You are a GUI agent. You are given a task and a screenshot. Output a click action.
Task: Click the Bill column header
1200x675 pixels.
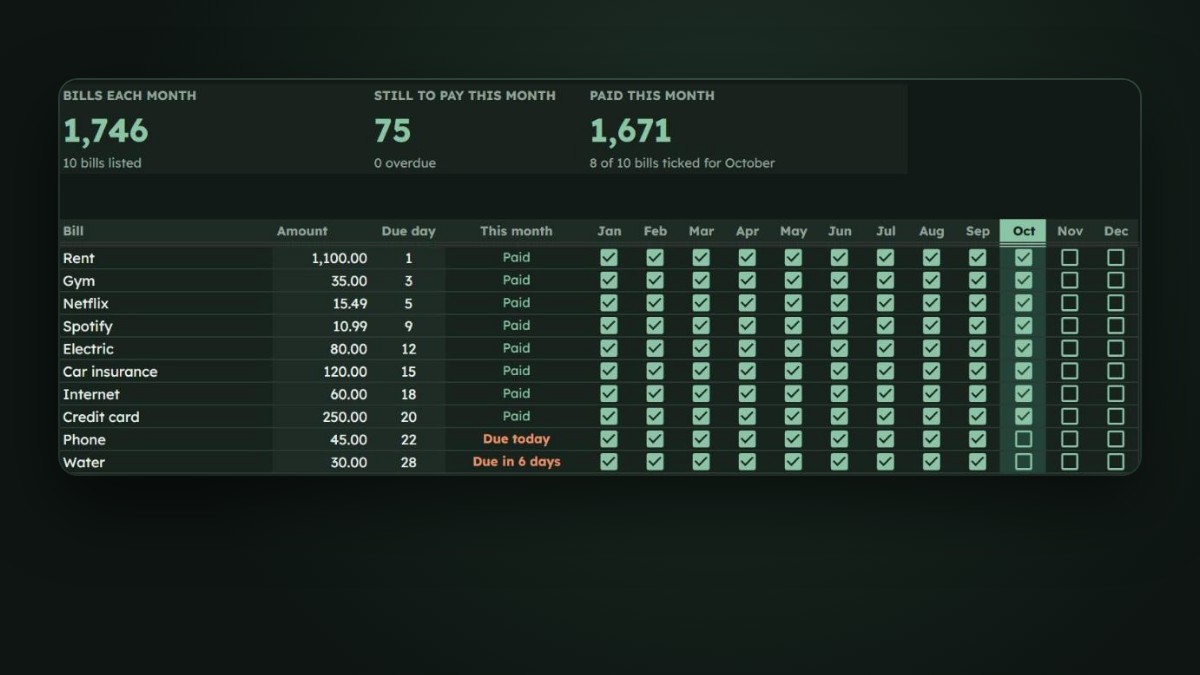(166, 231)
